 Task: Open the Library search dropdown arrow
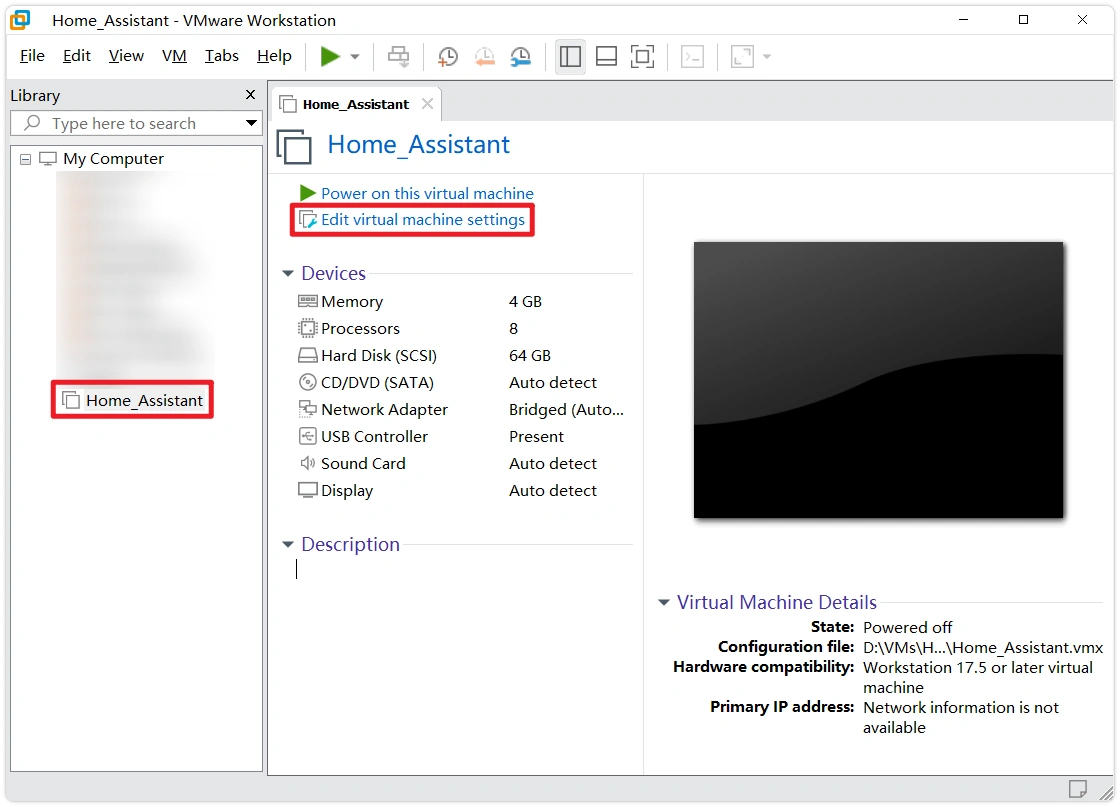(251, 123)
